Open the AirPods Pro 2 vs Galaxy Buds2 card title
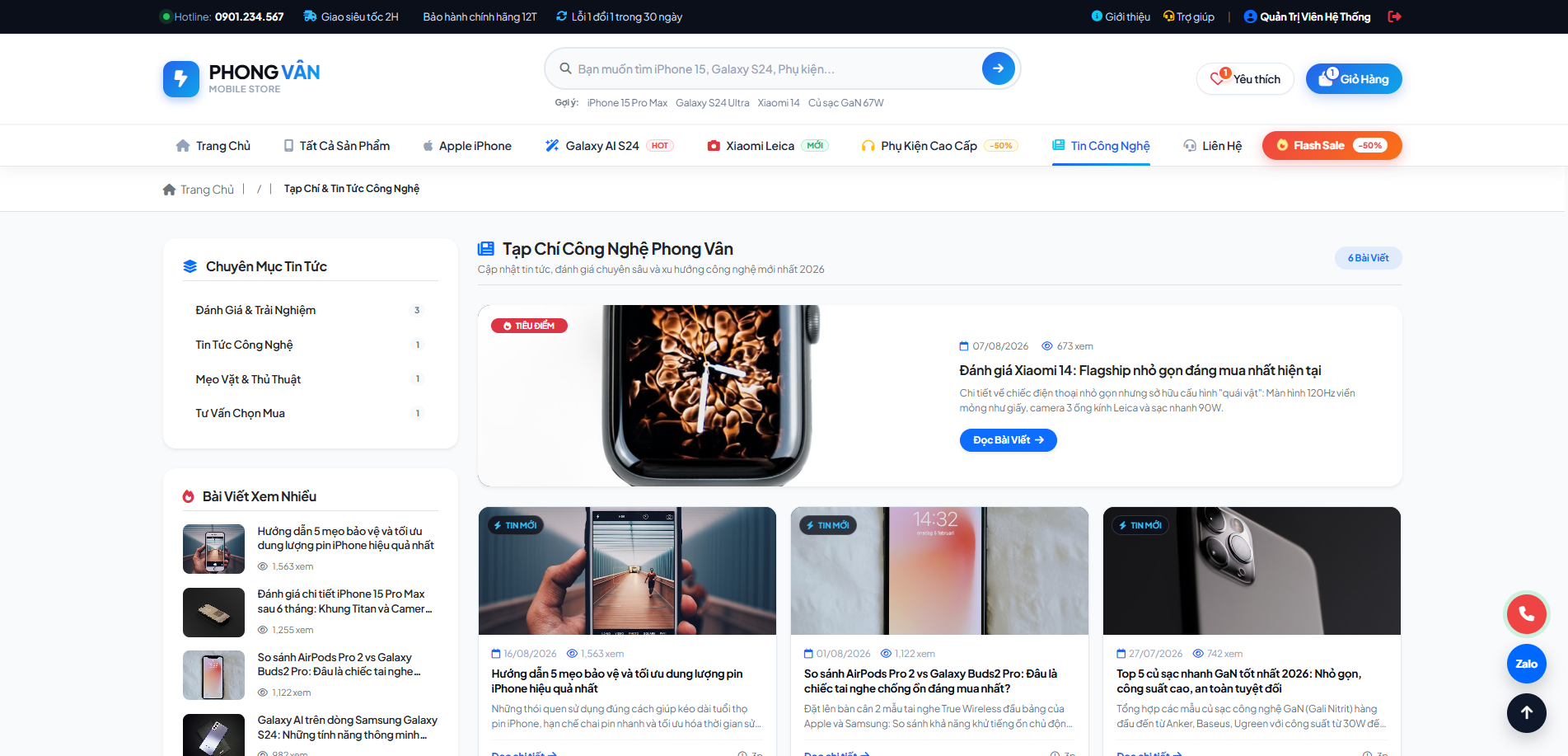The width and height of the screenshot is (1568, 756). pyautogui.click(x=930, y=681)
